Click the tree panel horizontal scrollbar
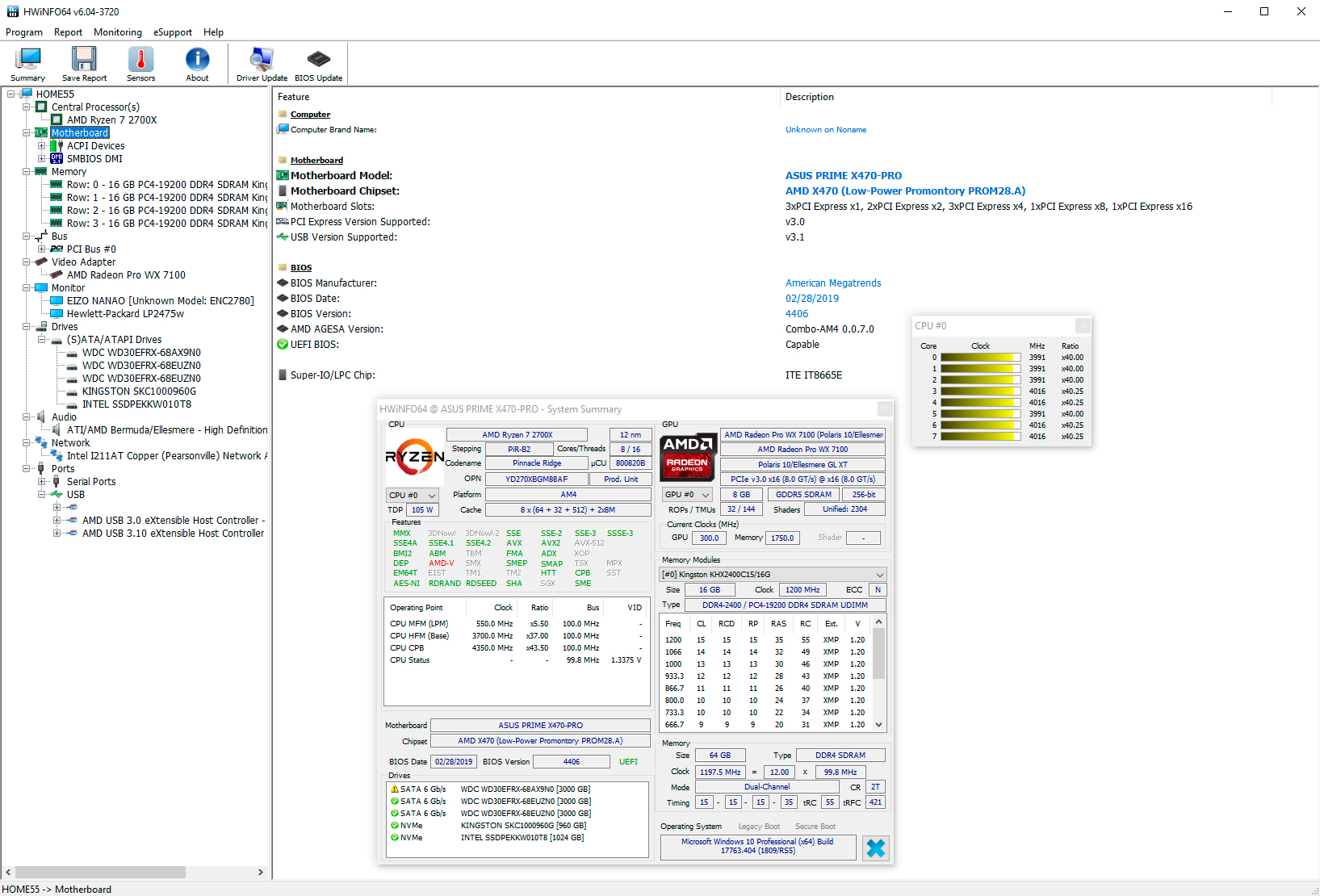1320x896 pixels. click(x=101, y=872)
